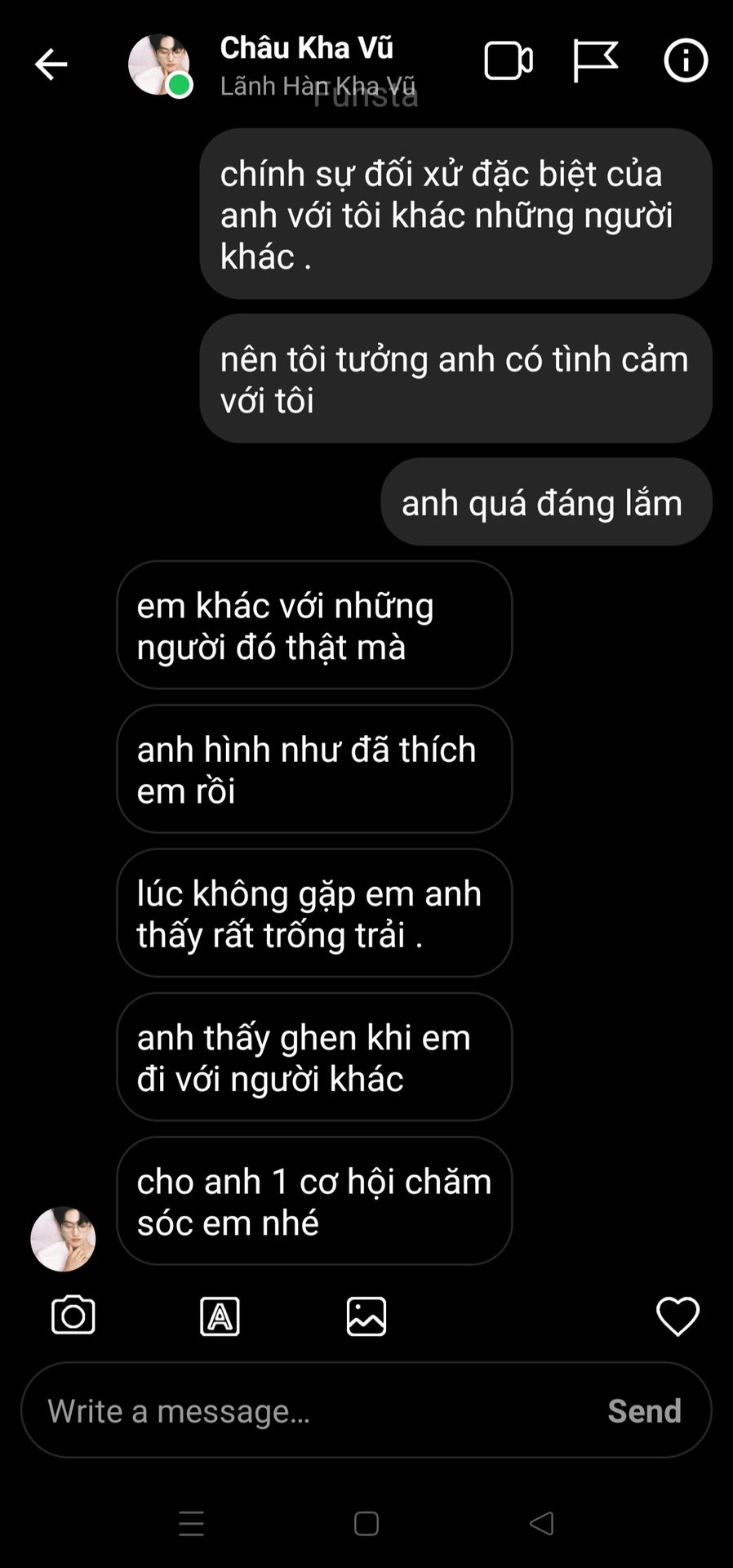
Task: Open the conversation info icon
Action: [x=686, y=60]
